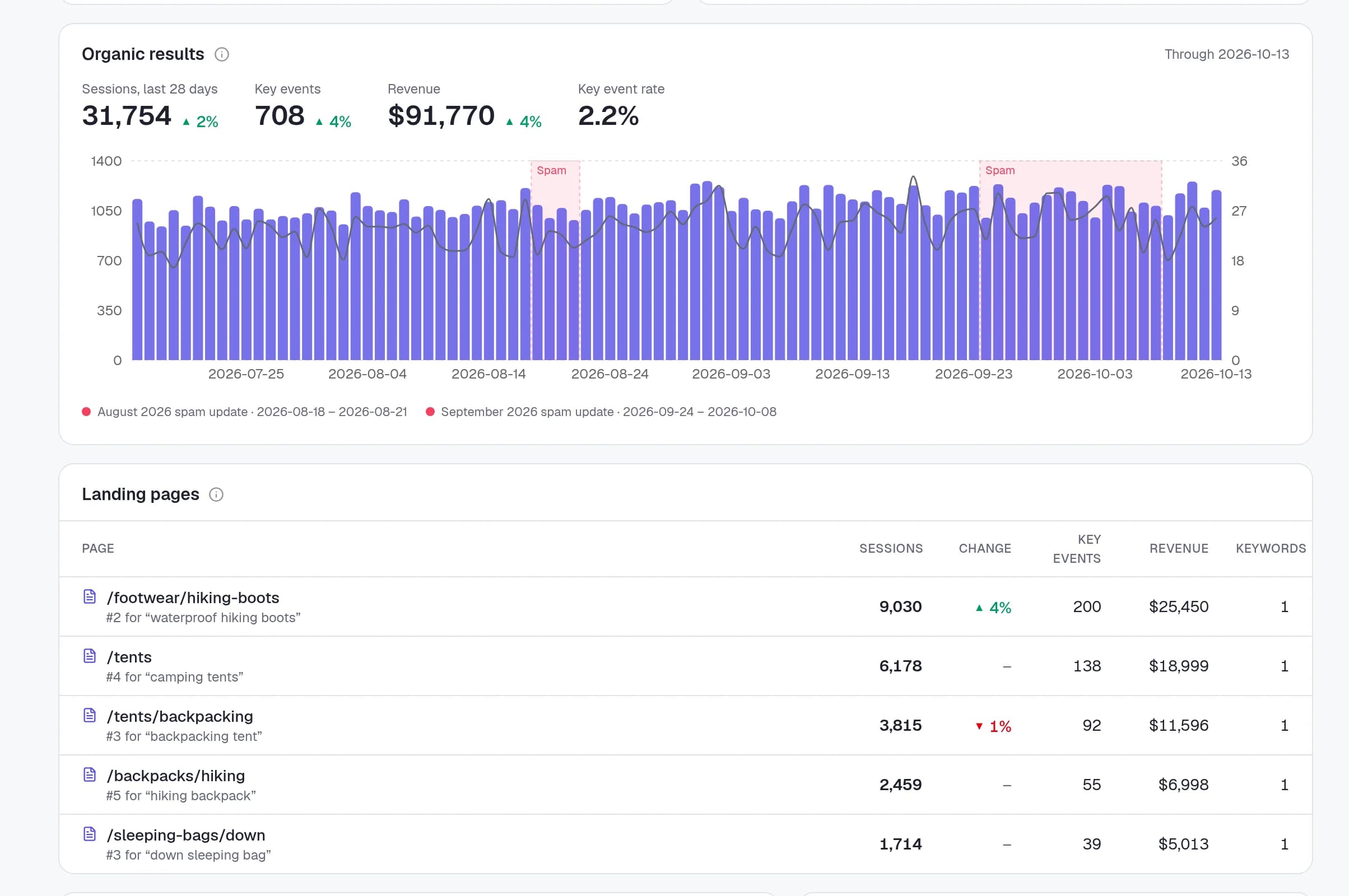Click the $6,998 revenue cell
1349x896 pixels.
click(1183, 785)
